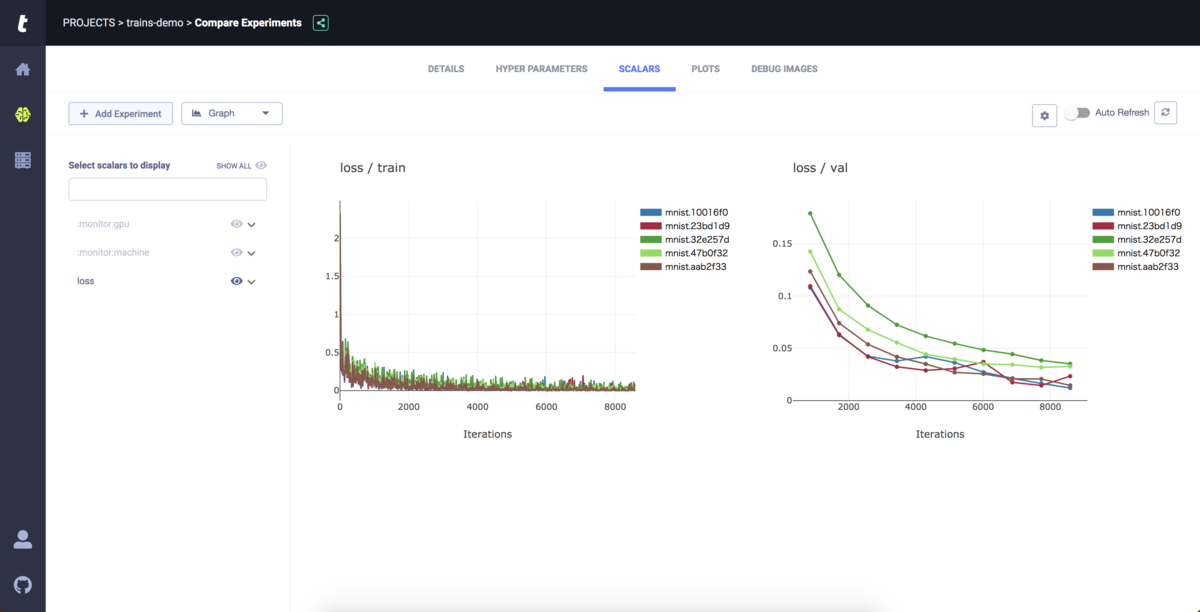
Task: Click the loss / train chart title
Action: [373, 168]
